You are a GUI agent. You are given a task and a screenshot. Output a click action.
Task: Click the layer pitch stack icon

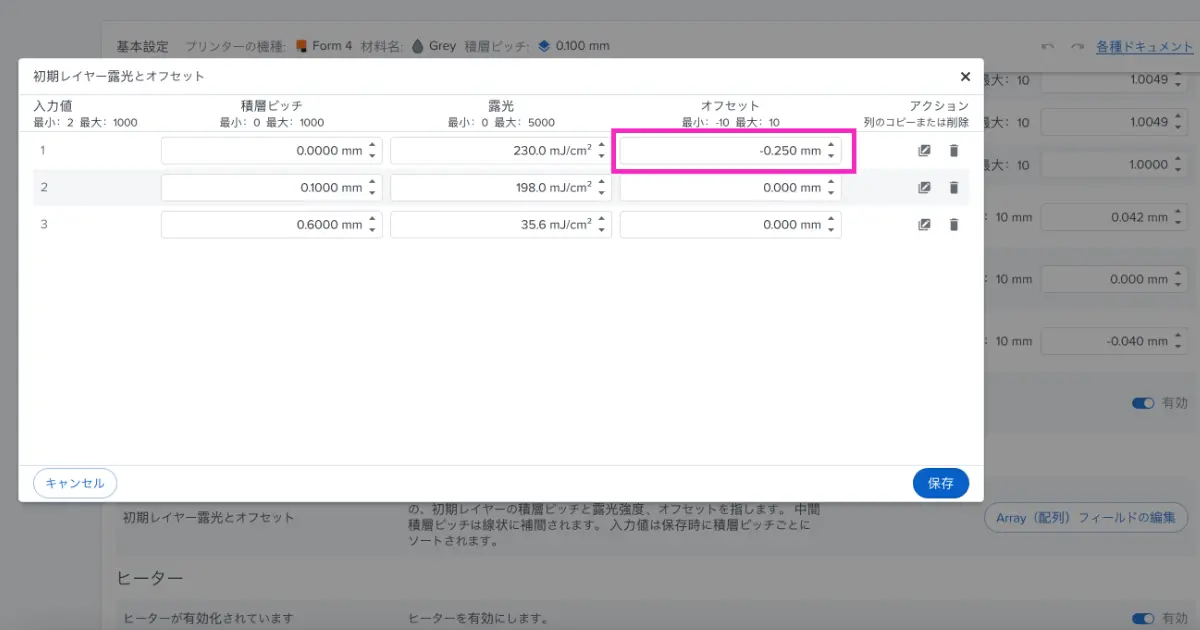pyautogui.click(x=544, y=46)
